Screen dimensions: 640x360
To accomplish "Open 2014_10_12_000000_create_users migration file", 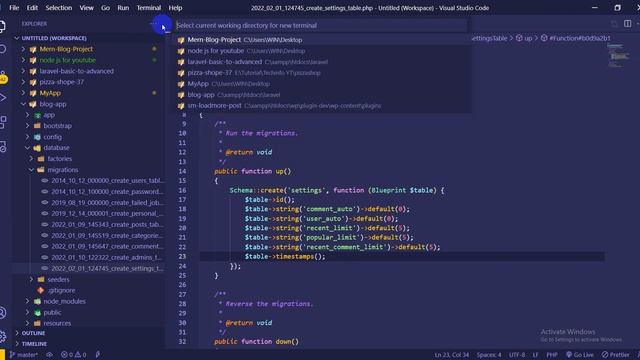I will (x=108, y=180).
